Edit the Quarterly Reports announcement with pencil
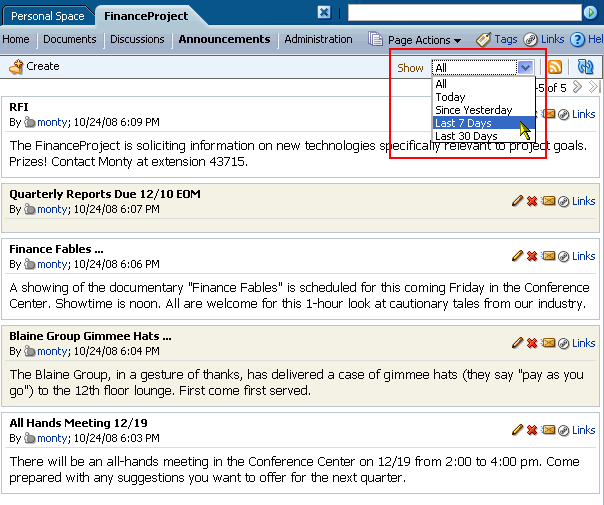The width and height of the screenshot is (604, 505). (517, 201)
